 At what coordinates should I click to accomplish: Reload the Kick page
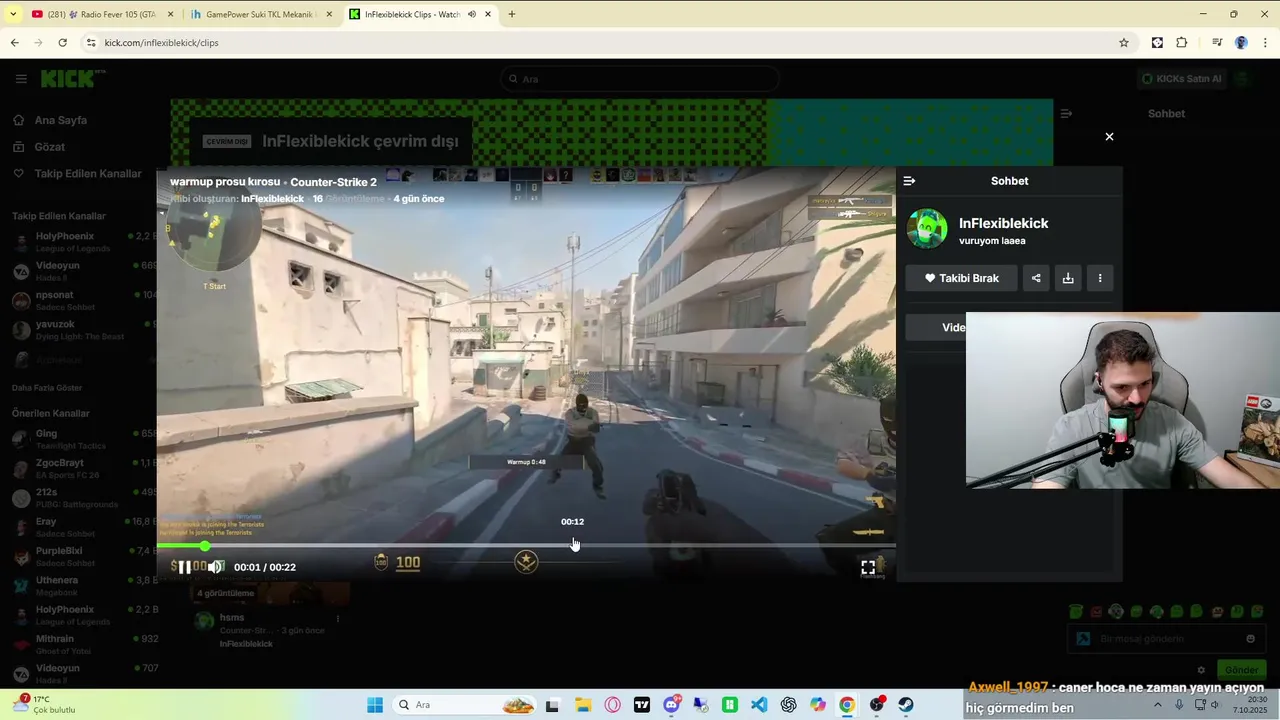pos(62,43)
